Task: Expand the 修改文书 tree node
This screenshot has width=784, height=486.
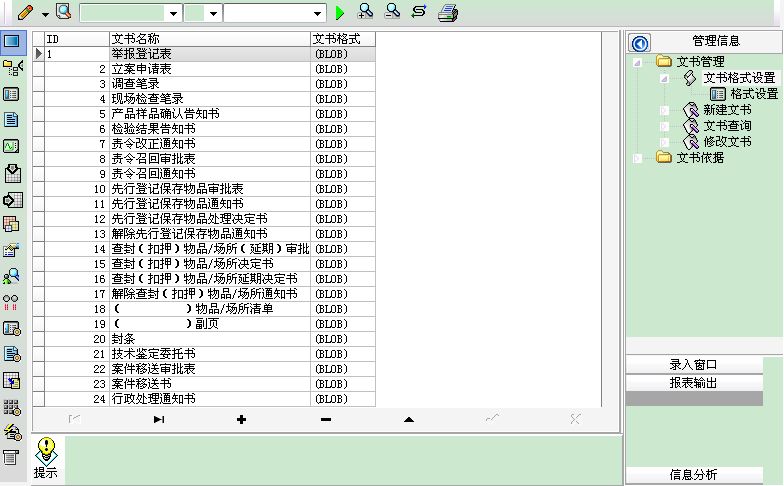Action: (664, 142)
